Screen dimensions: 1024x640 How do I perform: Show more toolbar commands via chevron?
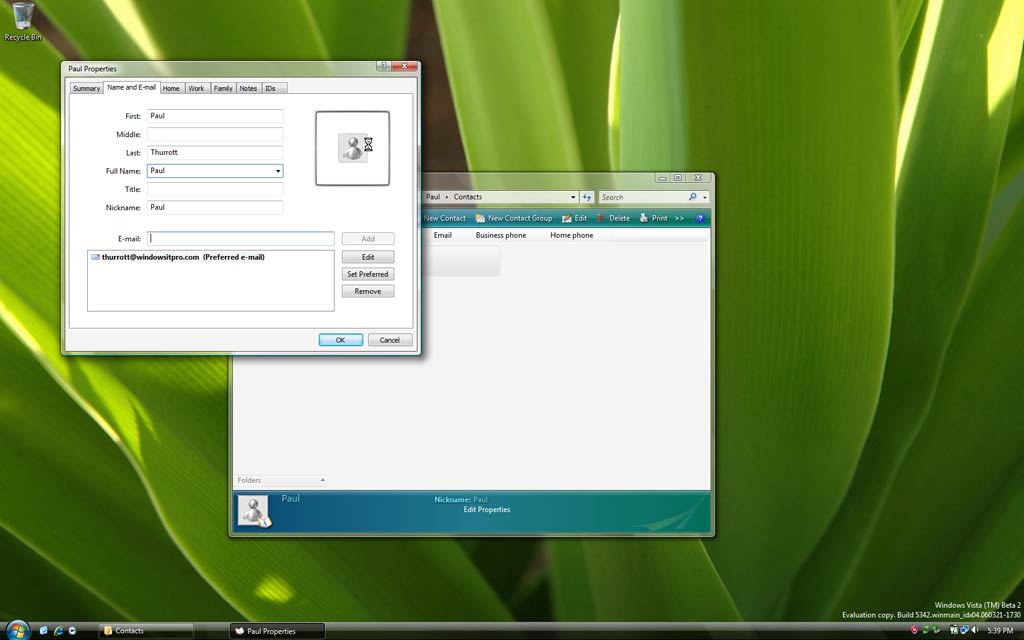[x=679, y=218]
